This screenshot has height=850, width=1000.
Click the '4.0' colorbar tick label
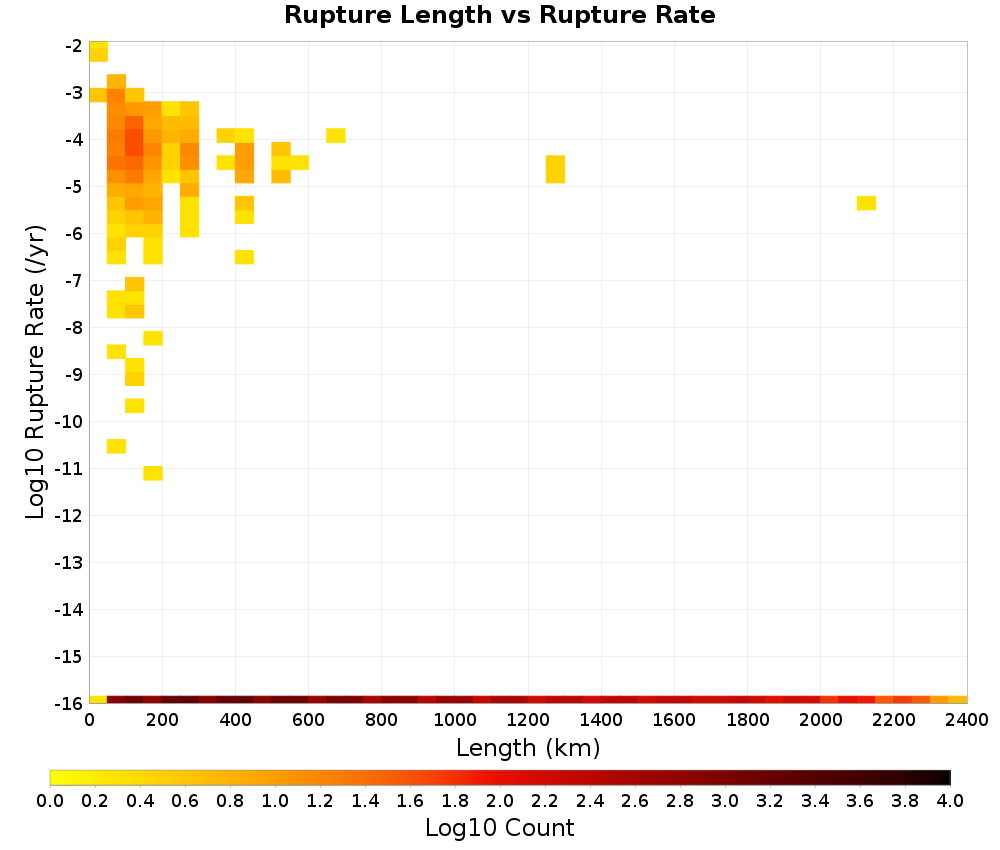click(950, 800)
